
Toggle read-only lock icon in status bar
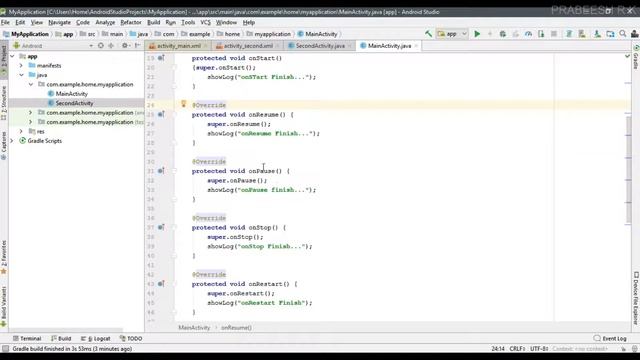pos(624,349)
